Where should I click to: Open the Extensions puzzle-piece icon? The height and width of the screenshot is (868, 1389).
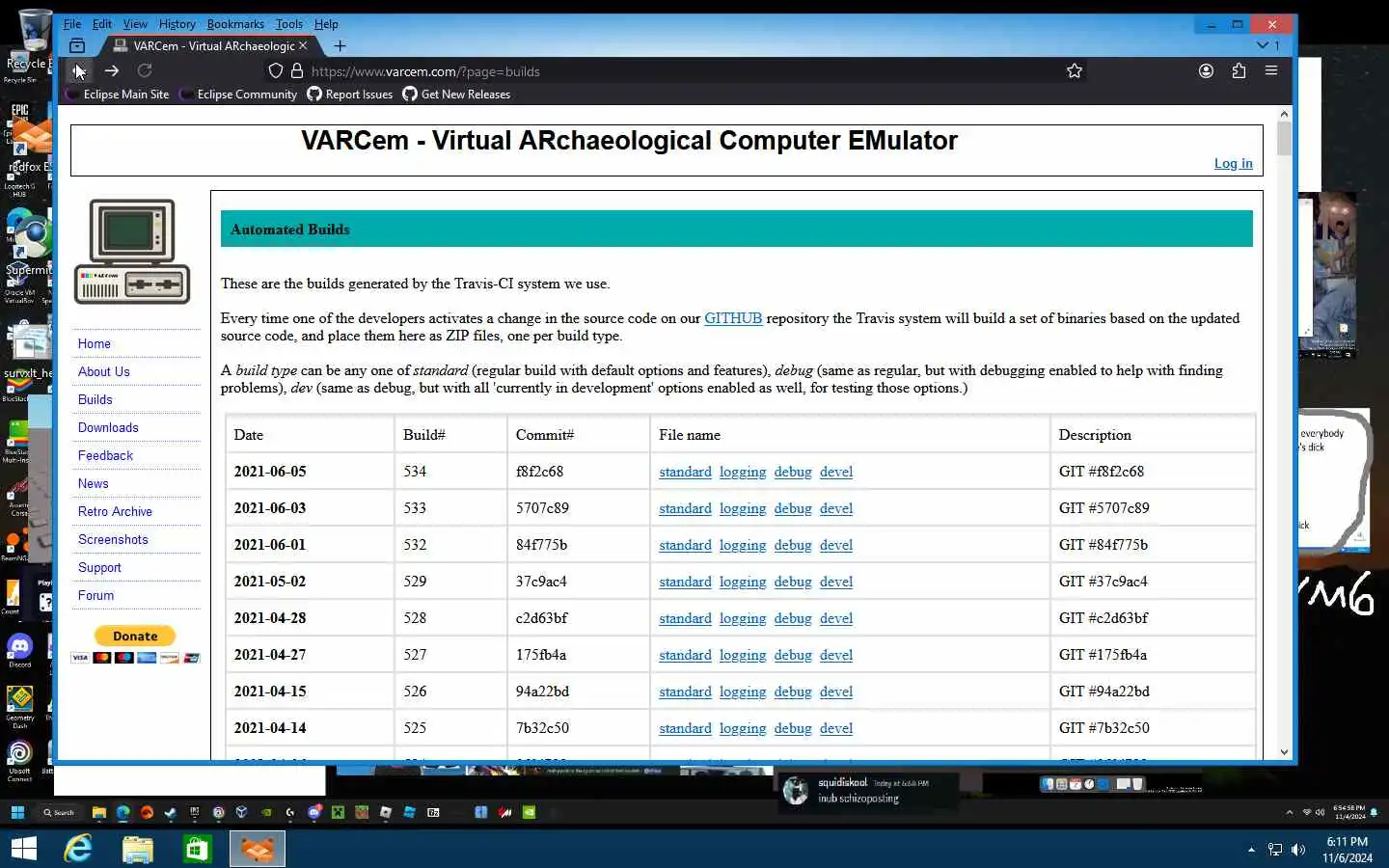pos(1239,70)
